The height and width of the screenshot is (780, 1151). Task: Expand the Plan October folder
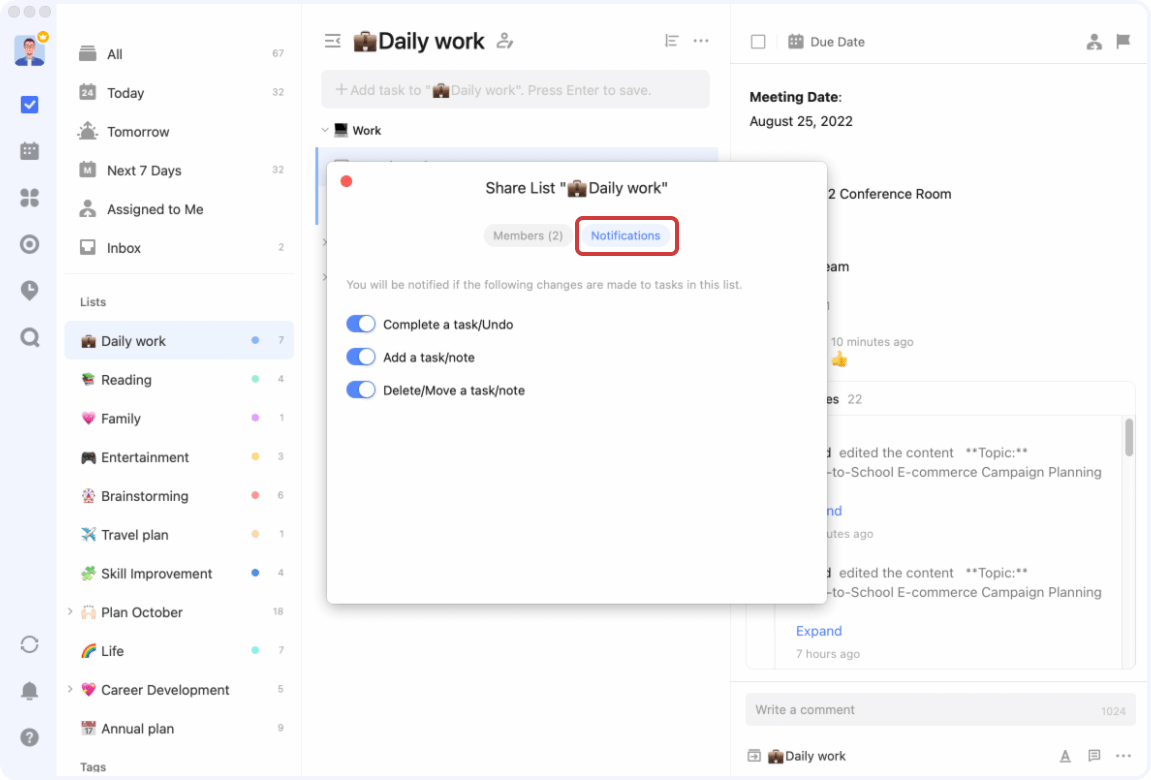[x=70, y=611]
